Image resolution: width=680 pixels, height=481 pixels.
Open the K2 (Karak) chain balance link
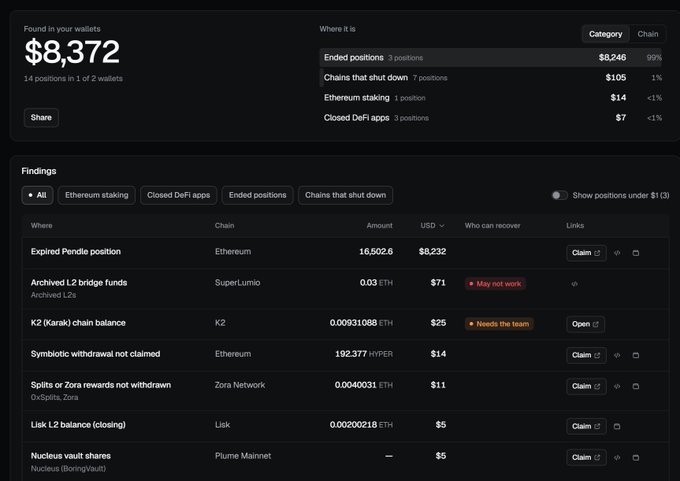tap(585, 324)
